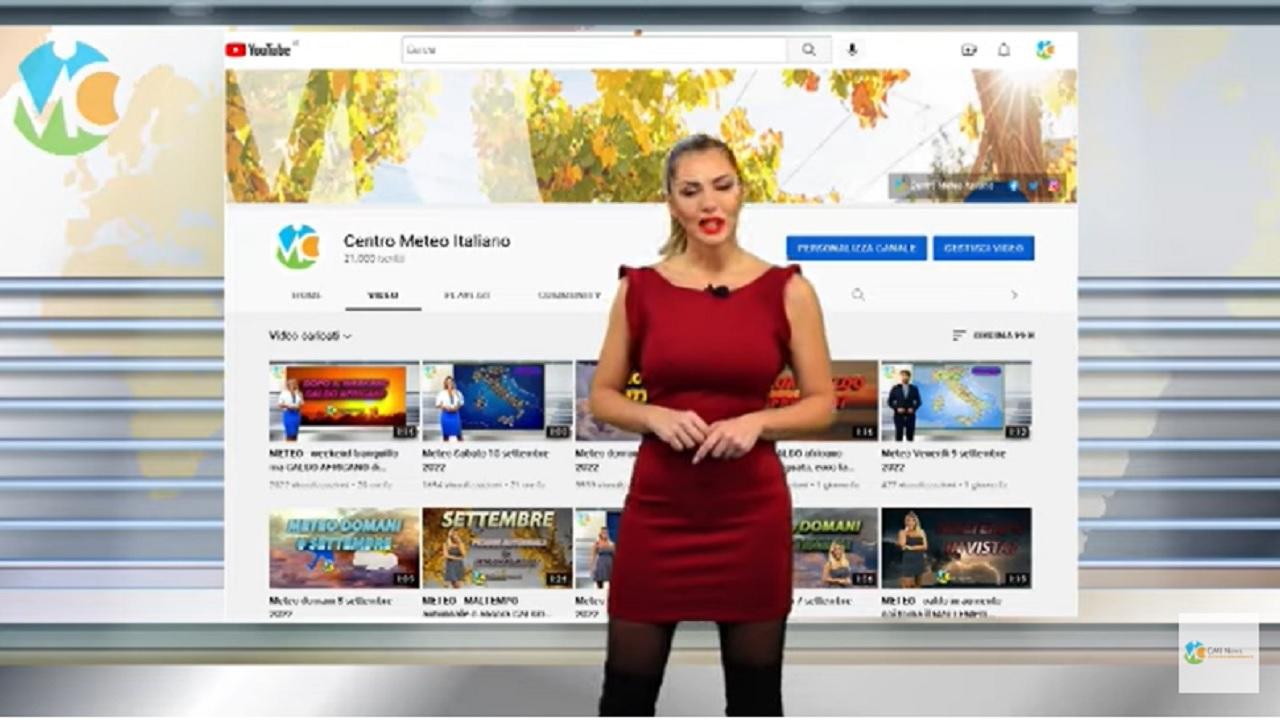The height and width of the screenshot is (720, 1280).
Task: Click the magnifier search button beside the search field
Action: pyautogui.click(x=809, y=50)
